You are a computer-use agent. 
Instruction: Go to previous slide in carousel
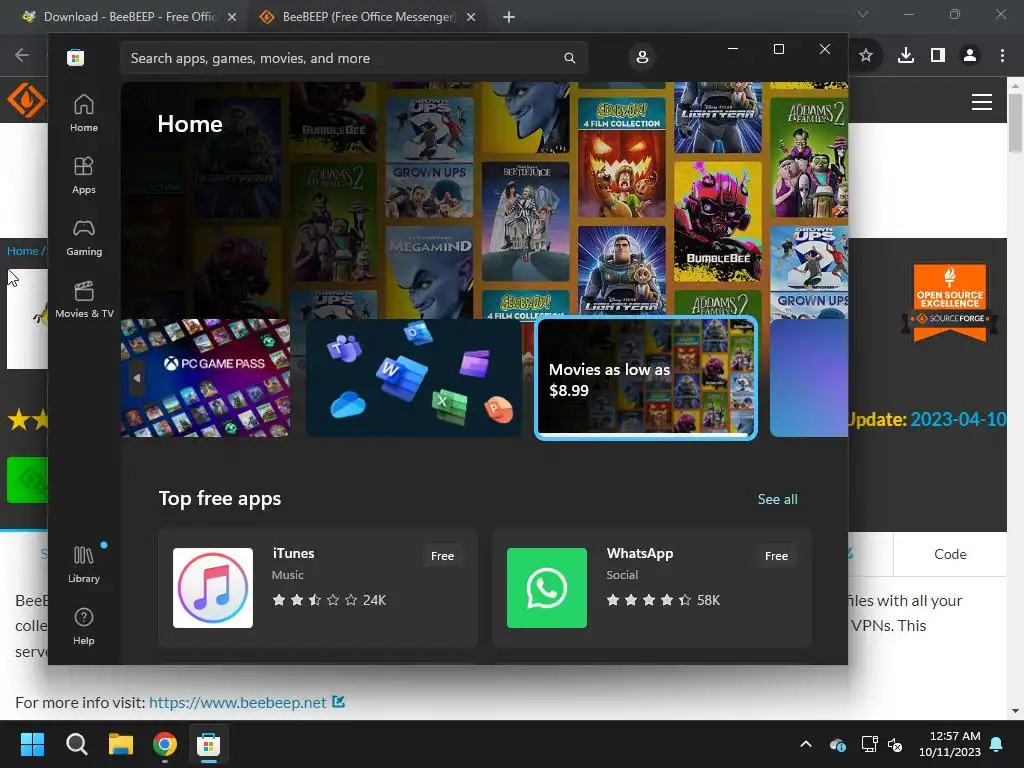[136, 377]
